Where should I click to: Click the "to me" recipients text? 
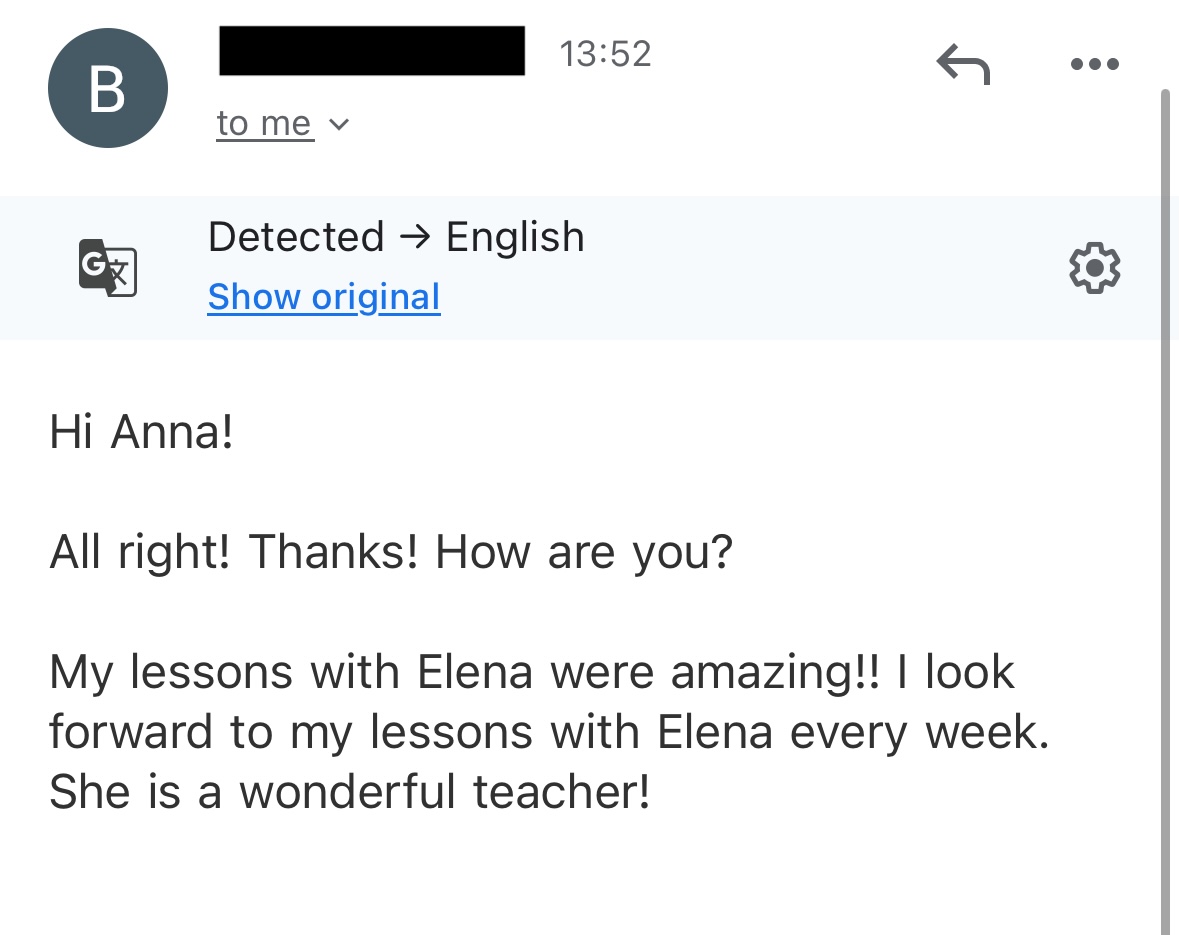point(264,124)
